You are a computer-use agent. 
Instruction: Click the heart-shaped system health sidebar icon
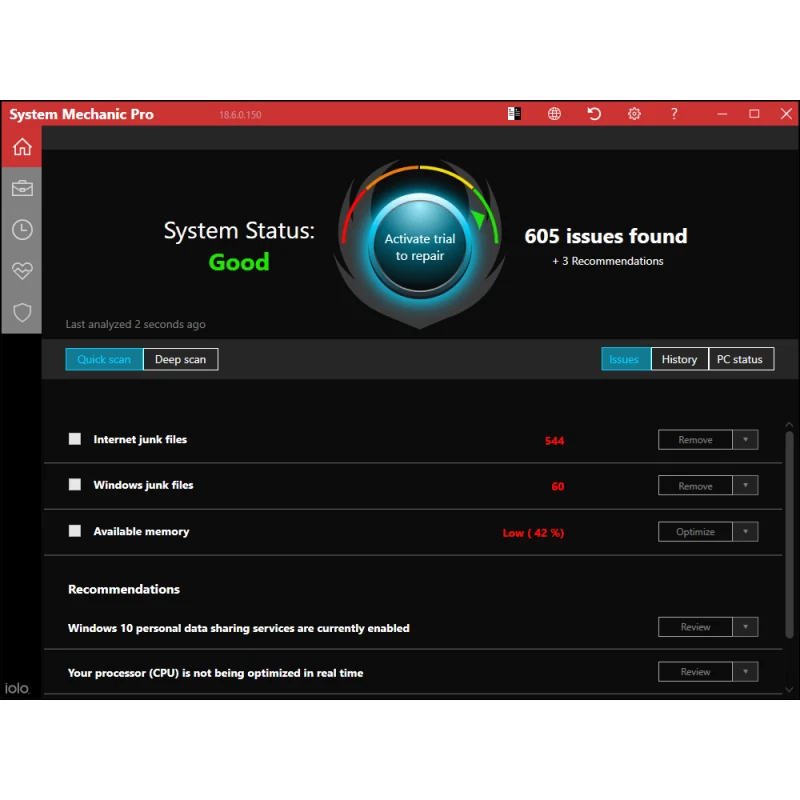pos(21,270)
